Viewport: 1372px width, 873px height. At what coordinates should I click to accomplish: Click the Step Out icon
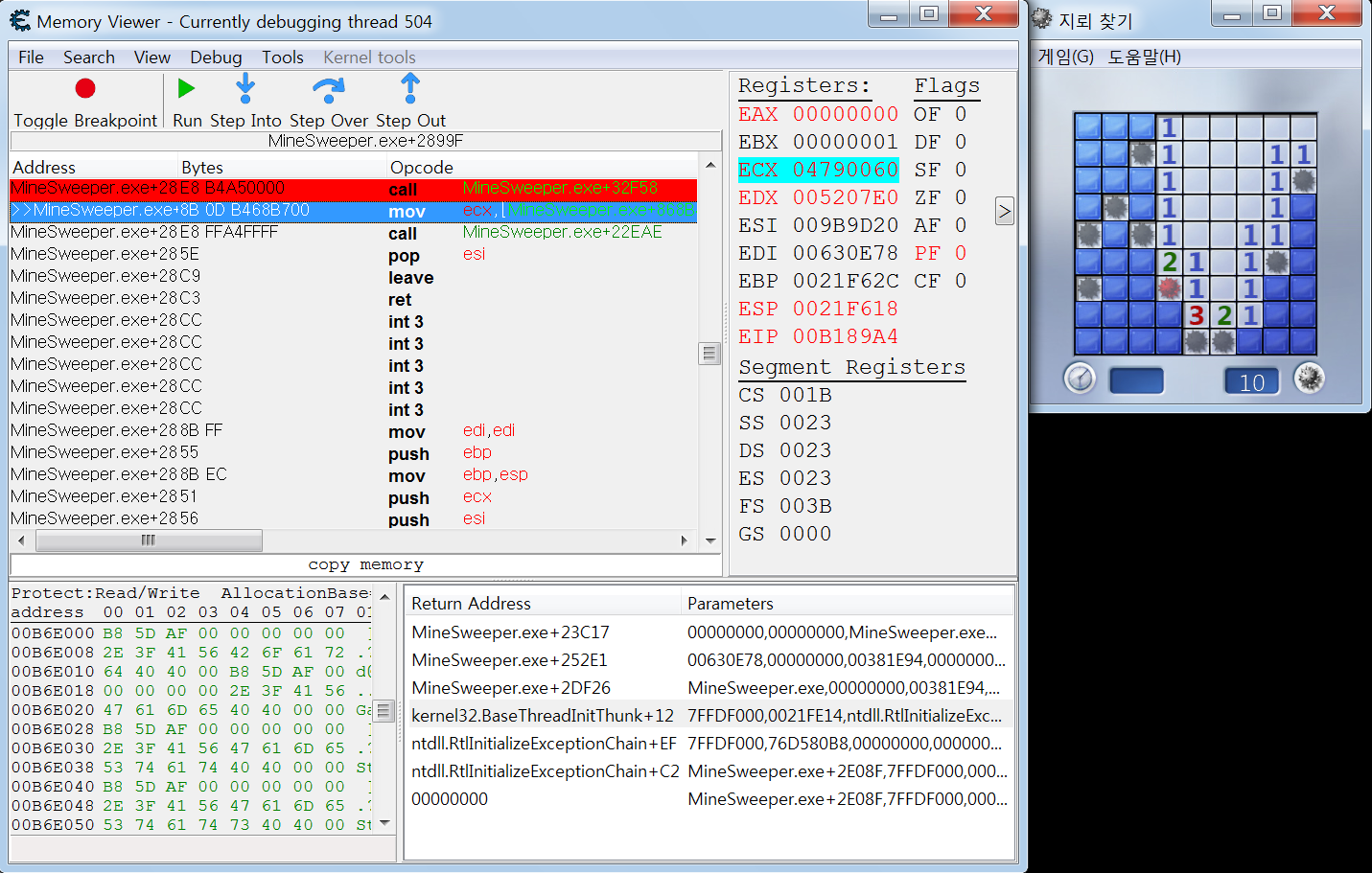tap(410, 88)
